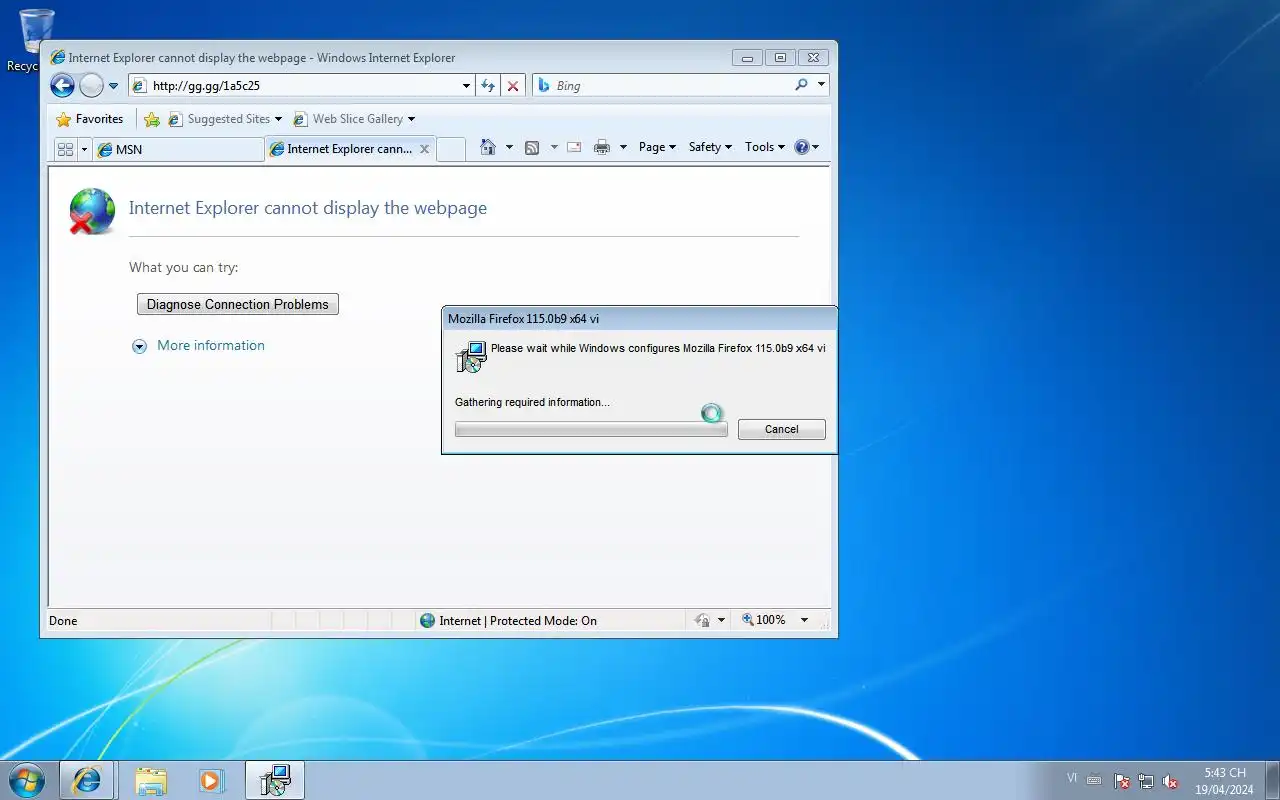Open the Tools menu
Image resolution: width=1280 pixels, height=800 pixels.
pyautogui.click(x=765, y=147)
